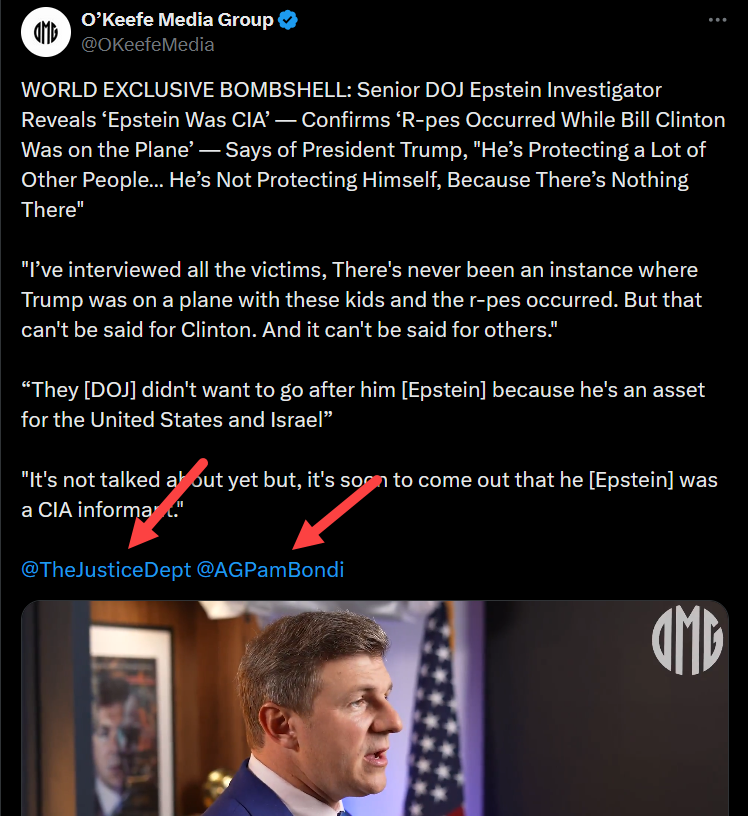Click the OMG watermark logo in video
Screen dimensions: 748x816
click(687, 640)
